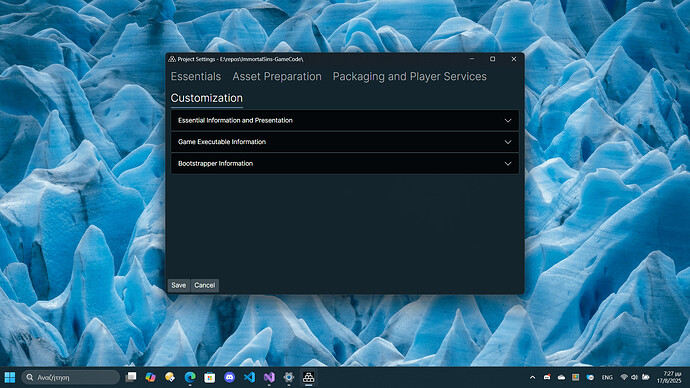Image resolution: width=690 pixels, height=388 pixels.
Task: Launch Copilot from the taskbar
Action: pos(150,377)
